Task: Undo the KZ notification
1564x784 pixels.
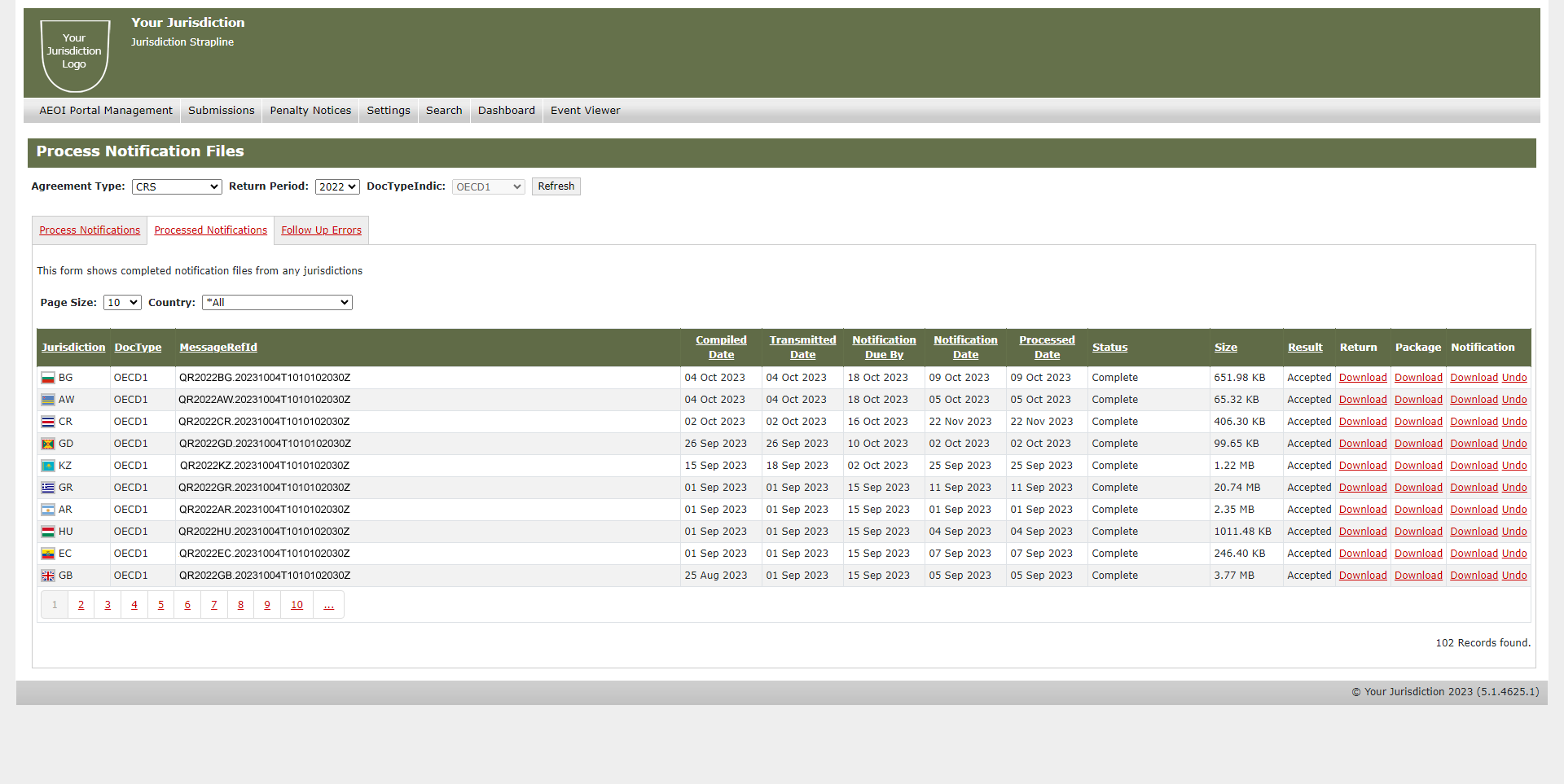Action: [x=1514, y=466]
